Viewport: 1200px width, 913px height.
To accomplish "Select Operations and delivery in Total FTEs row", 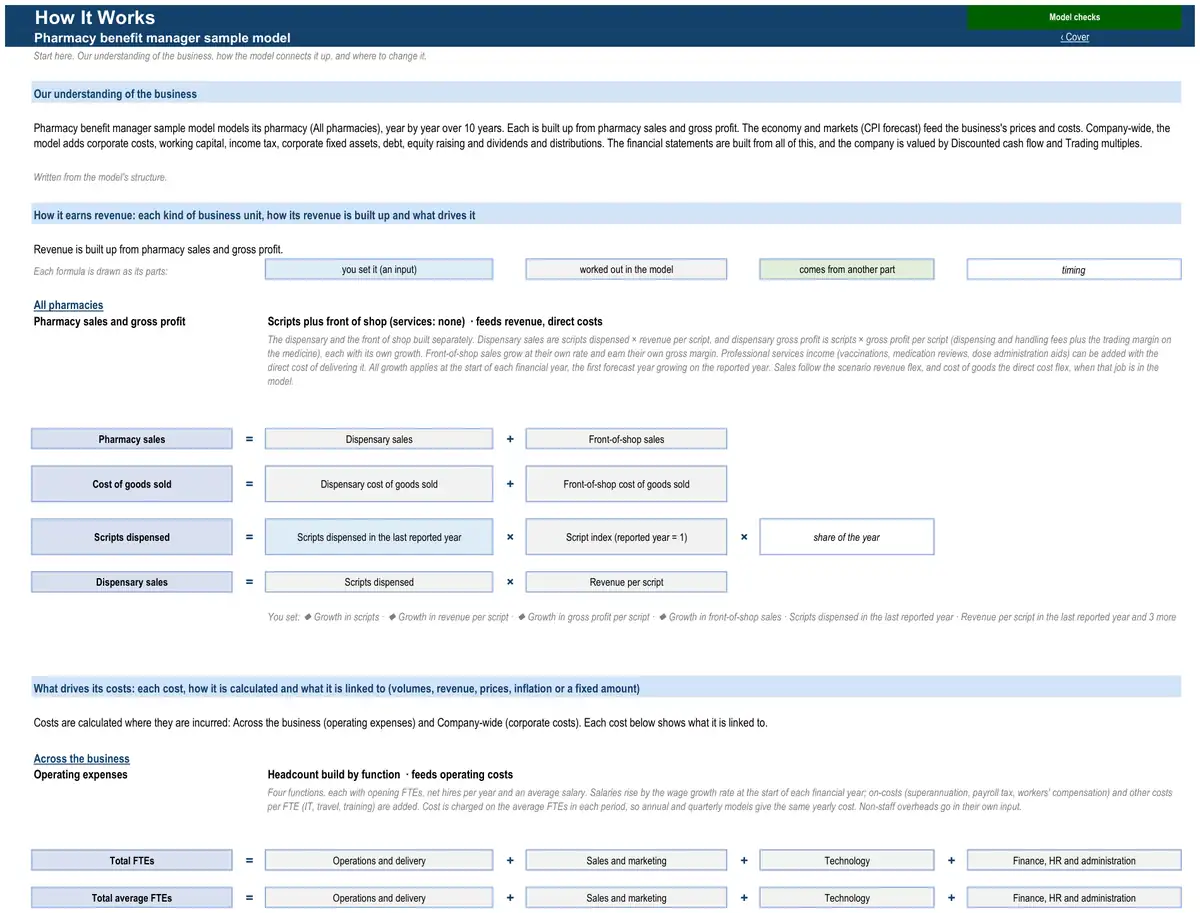I will click(x=379, y=860).
